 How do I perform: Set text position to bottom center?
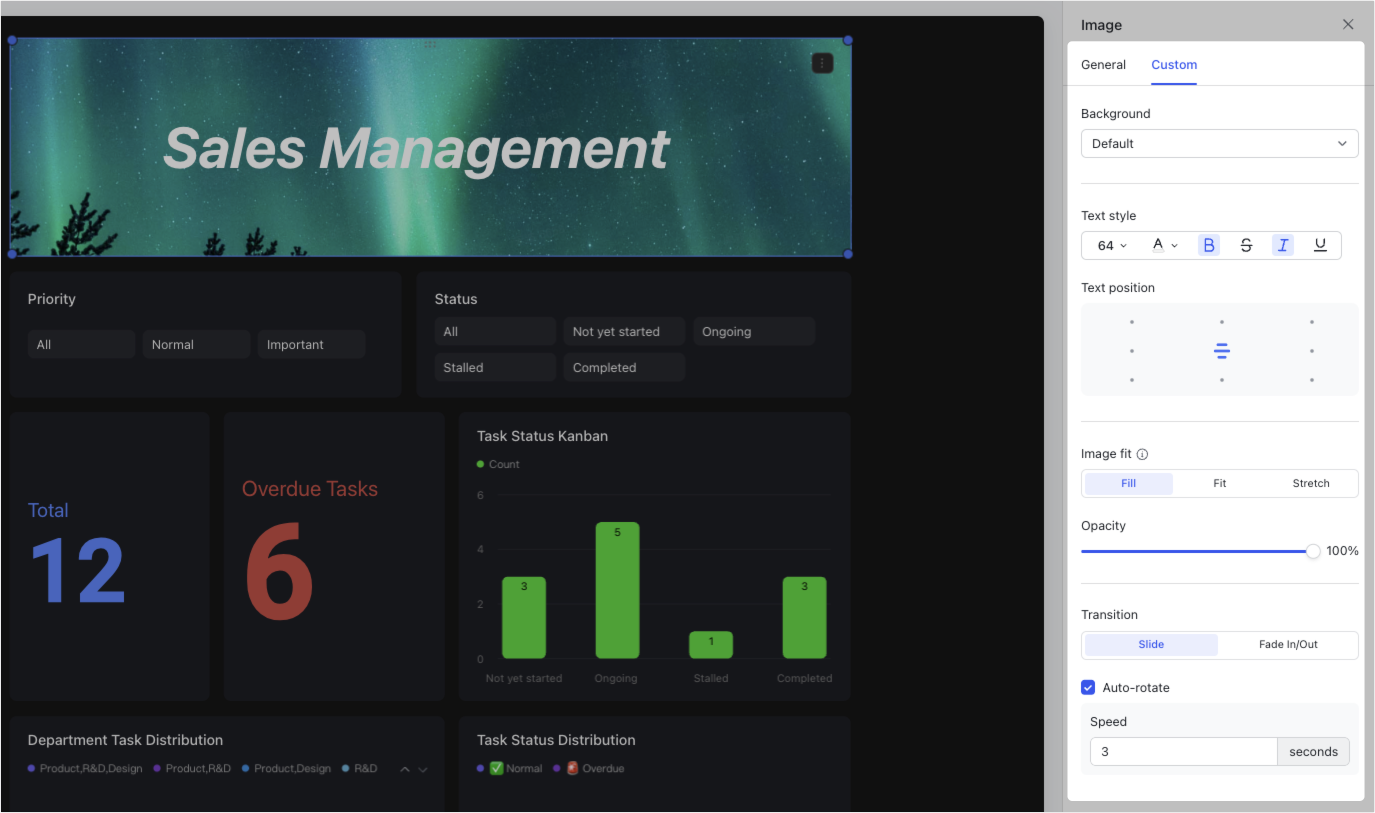[x=1221, y=380]
